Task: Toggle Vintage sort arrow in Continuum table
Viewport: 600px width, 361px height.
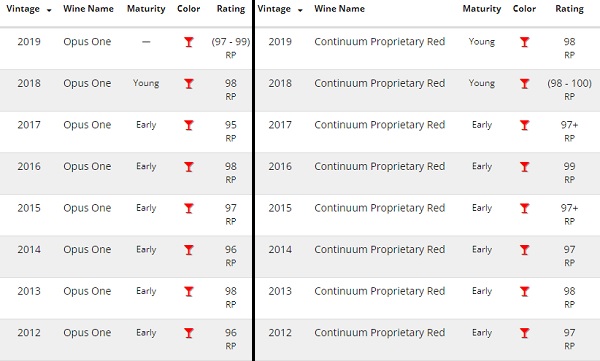Action: pyautogui.click(x=300, y=10)
